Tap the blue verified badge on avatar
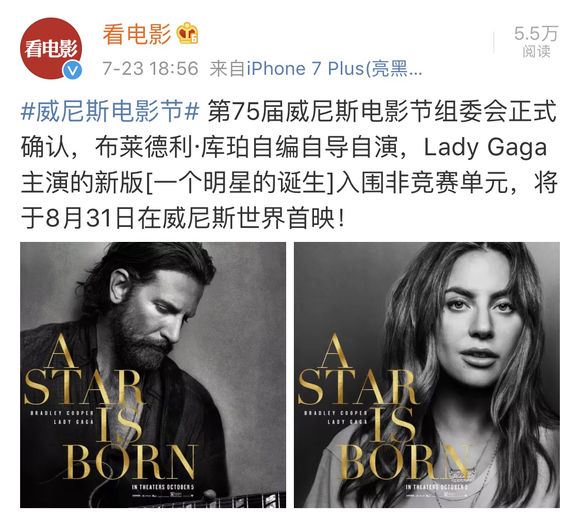 tap(72, 70)
